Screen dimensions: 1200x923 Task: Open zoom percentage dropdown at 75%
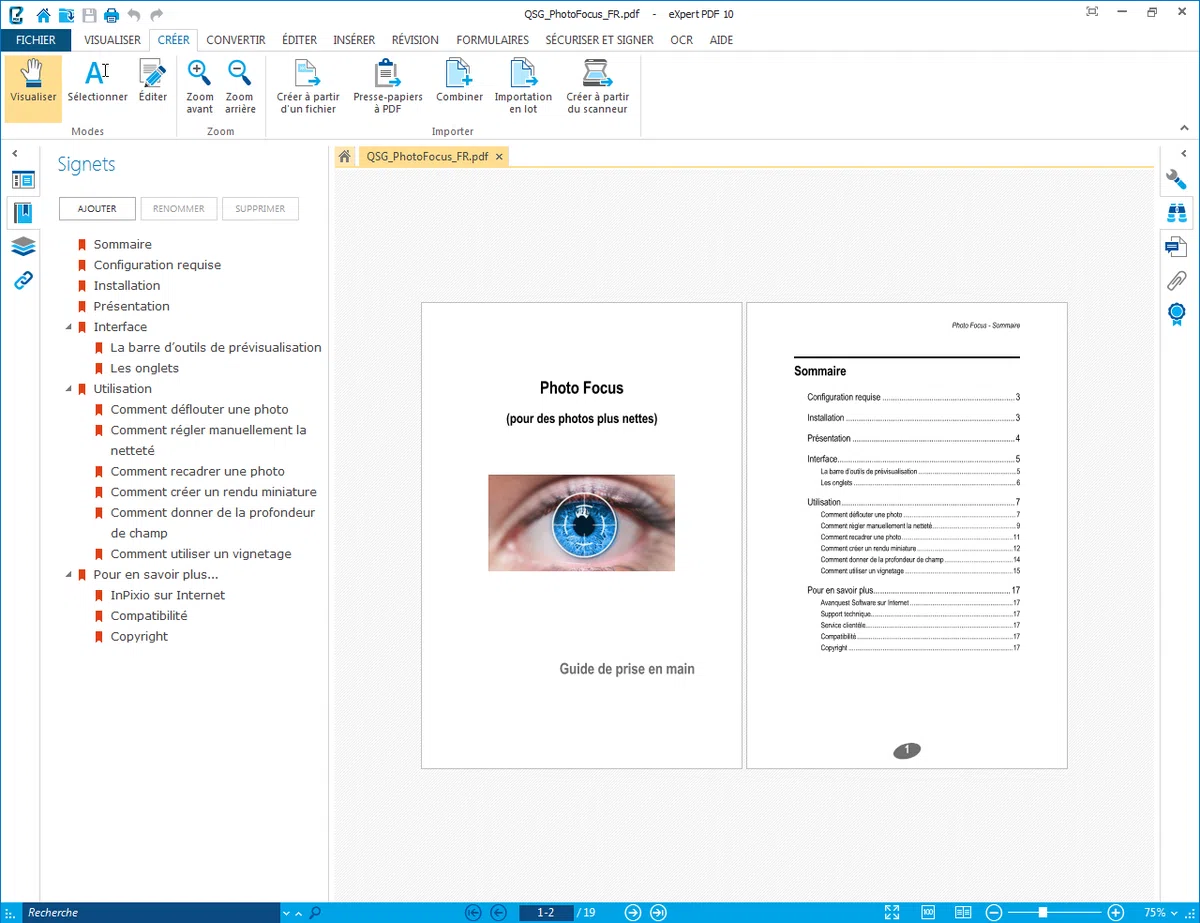tap(1174, 913)
